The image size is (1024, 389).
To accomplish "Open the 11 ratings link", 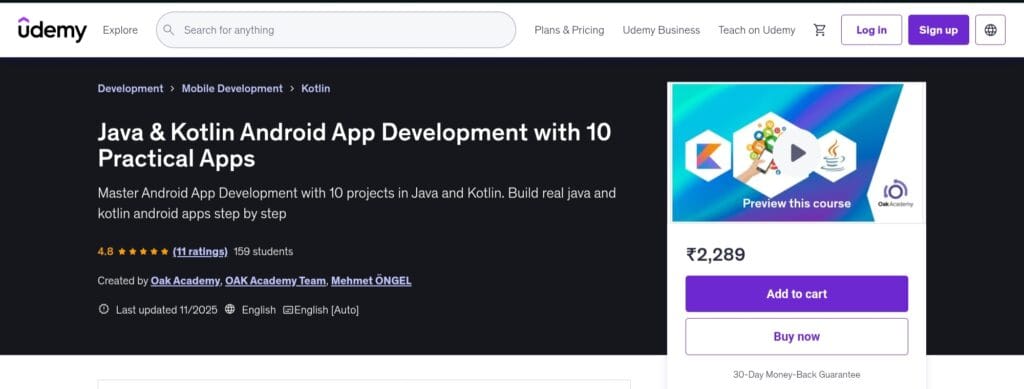I will 200,251.
